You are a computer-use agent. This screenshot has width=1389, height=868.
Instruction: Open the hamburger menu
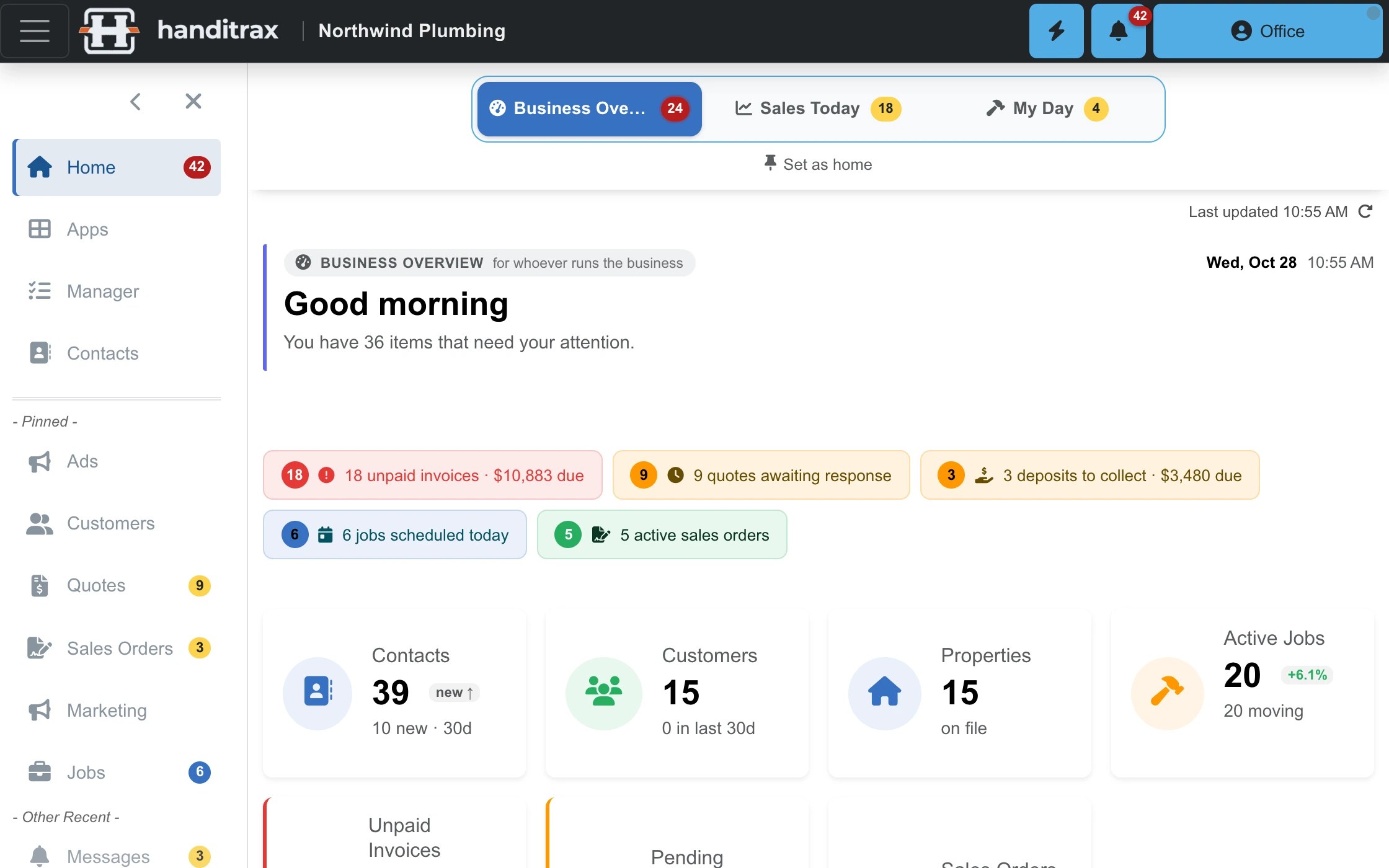click(x=35, y=31)
